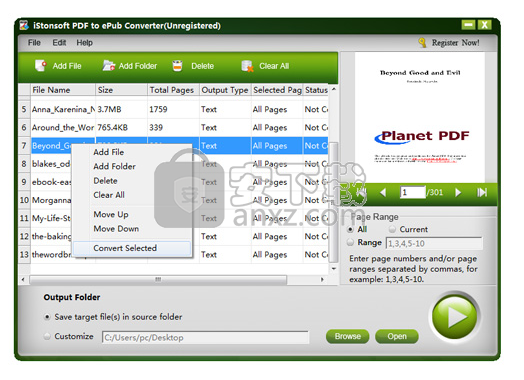The image size is (524, 380).
Task: Select the Anna_Karenina file row
Action: pyautogui.click(x=173, y=109)
